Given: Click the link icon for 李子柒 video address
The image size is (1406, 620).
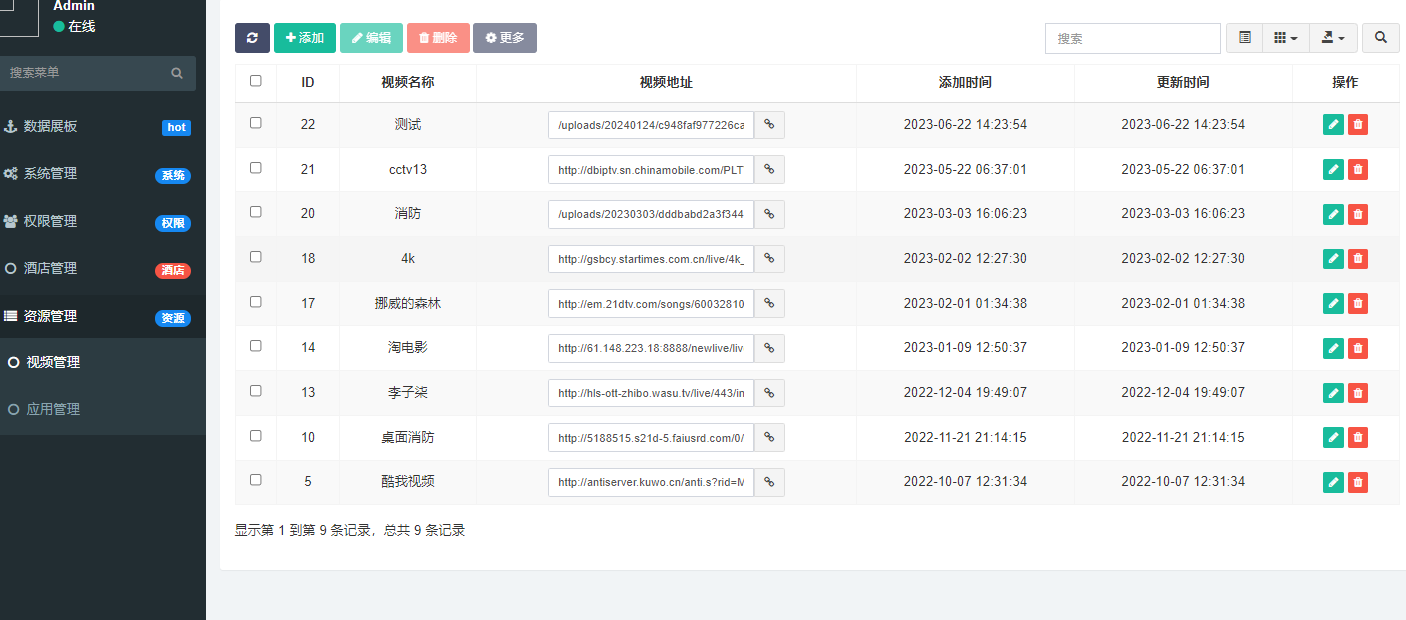Looking at the screenshot, I should 769,393.
